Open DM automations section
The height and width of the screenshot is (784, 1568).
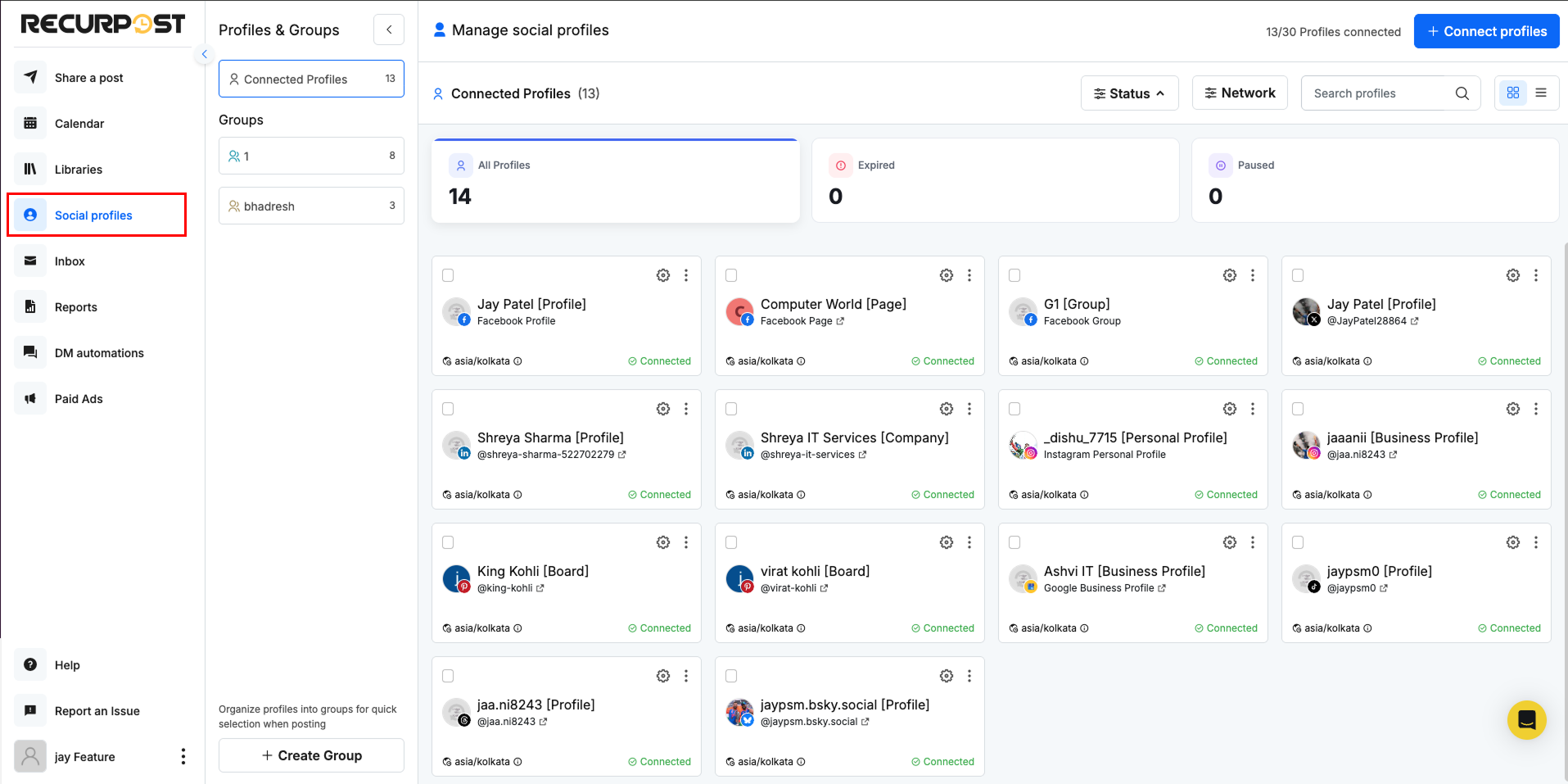pyautogui.click(x=99, y=352)
